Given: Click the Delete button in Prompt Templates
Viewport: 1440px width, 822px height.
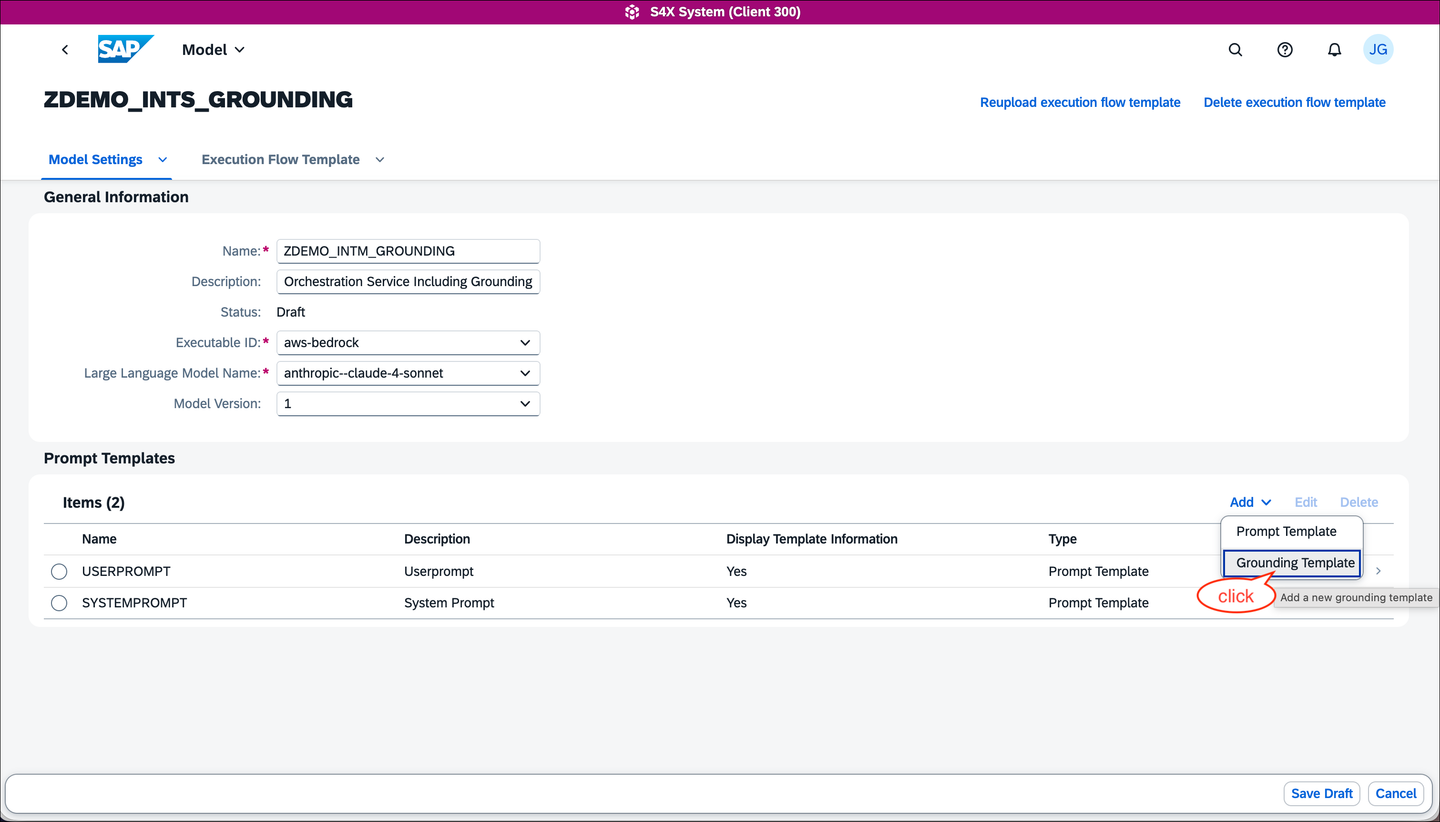Looking at the screenshot, I should click(1359, 502).
